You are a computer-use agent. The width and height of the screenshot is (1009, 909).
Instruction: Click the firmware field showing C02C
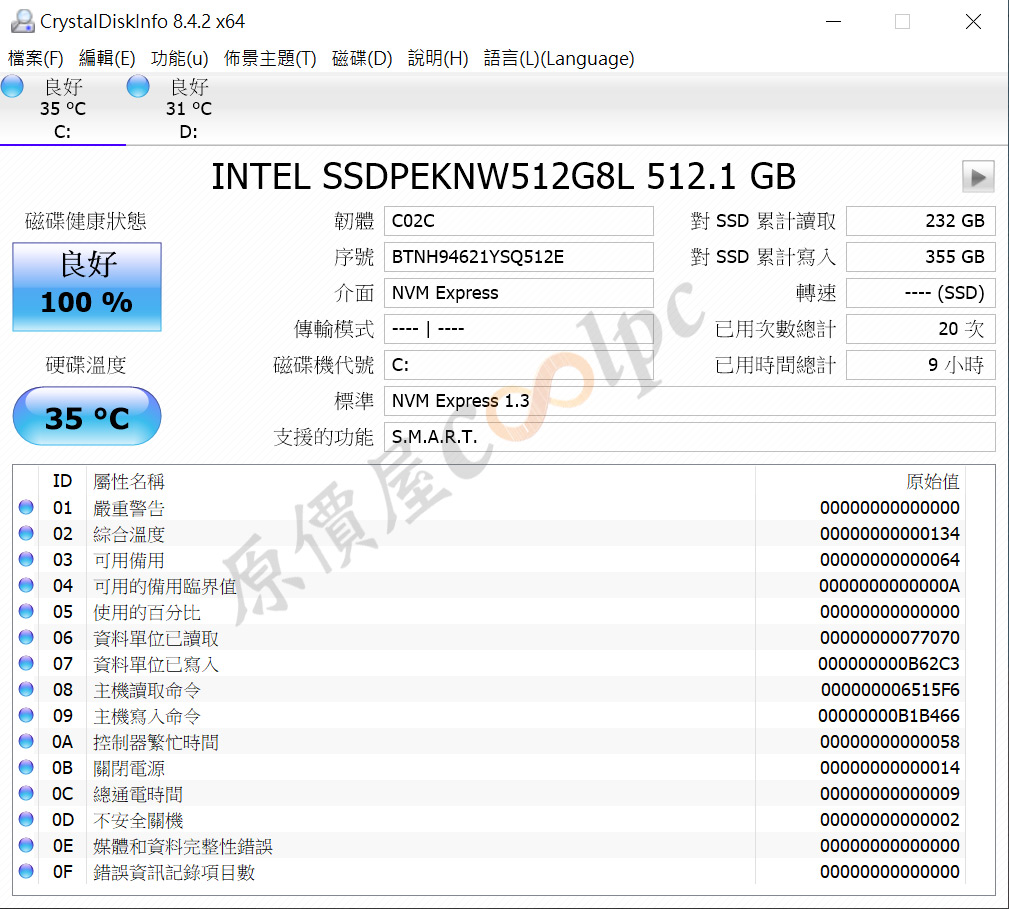coord(519,221)
